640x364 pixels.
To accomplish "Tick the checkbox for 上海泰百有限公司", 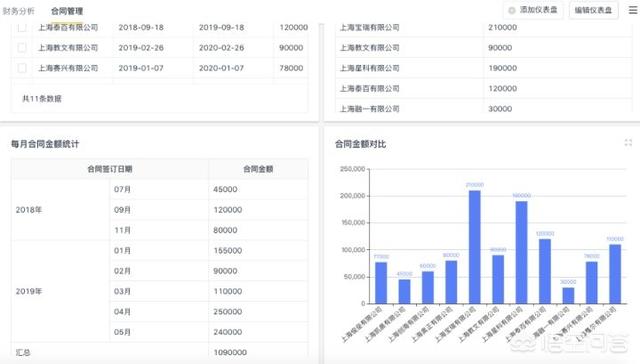I will [x=22, y=27].
